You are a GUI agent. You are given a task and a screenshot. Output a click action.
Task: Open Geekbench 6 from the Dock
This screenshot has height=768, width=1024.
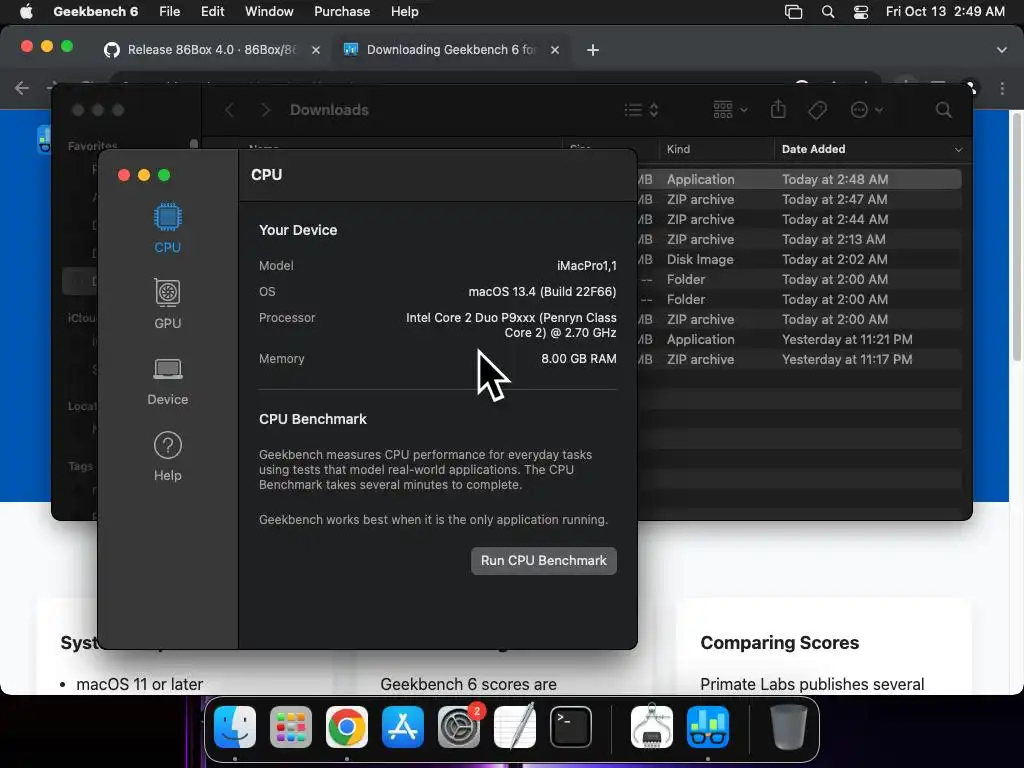[708, 727]
